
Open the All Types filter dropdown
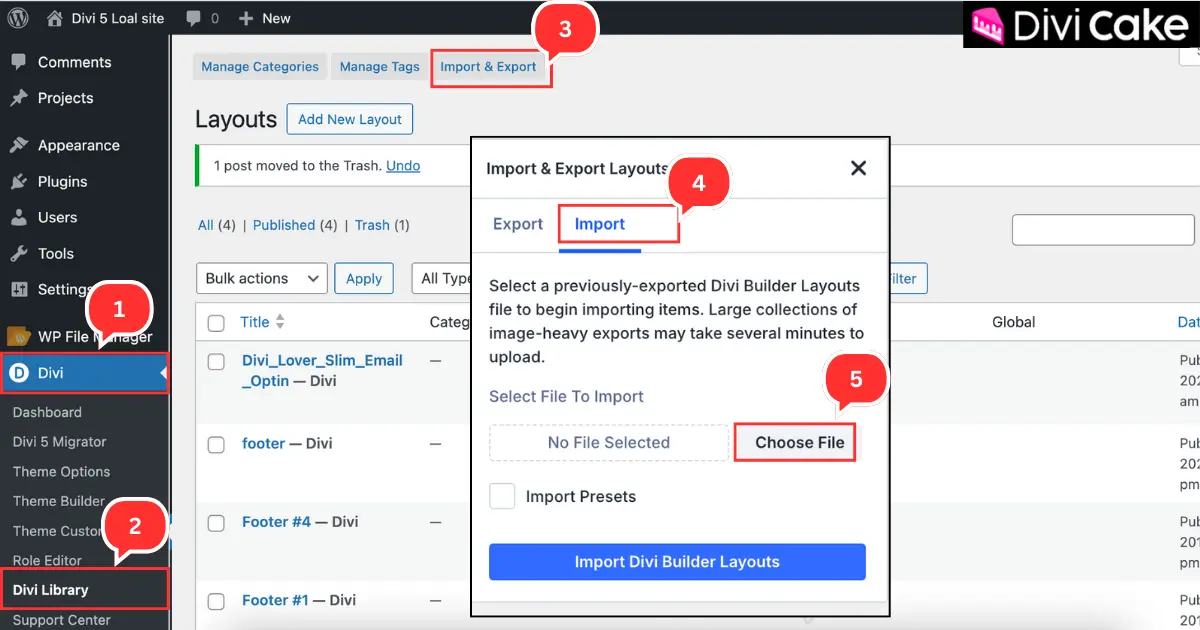(441, 278)
